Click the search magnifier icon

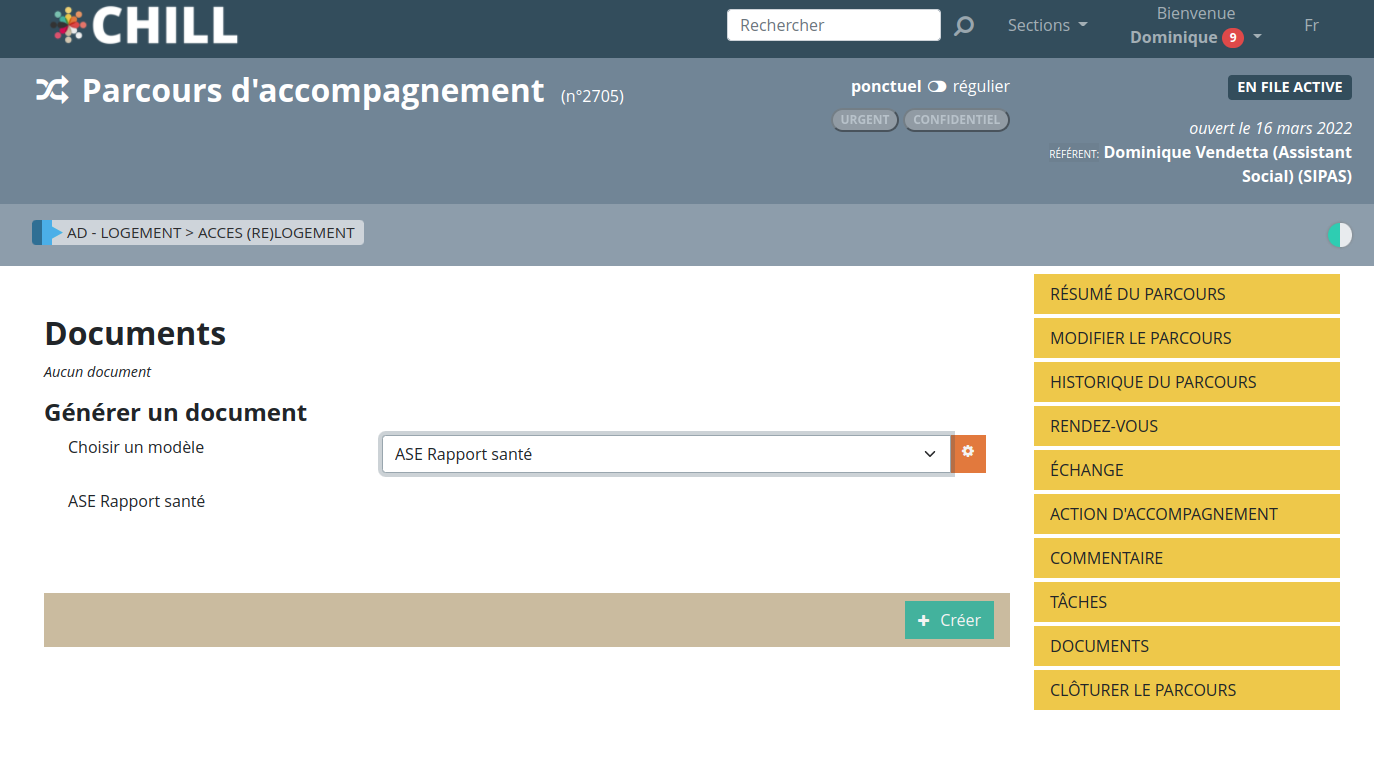(x=963, y=26)
